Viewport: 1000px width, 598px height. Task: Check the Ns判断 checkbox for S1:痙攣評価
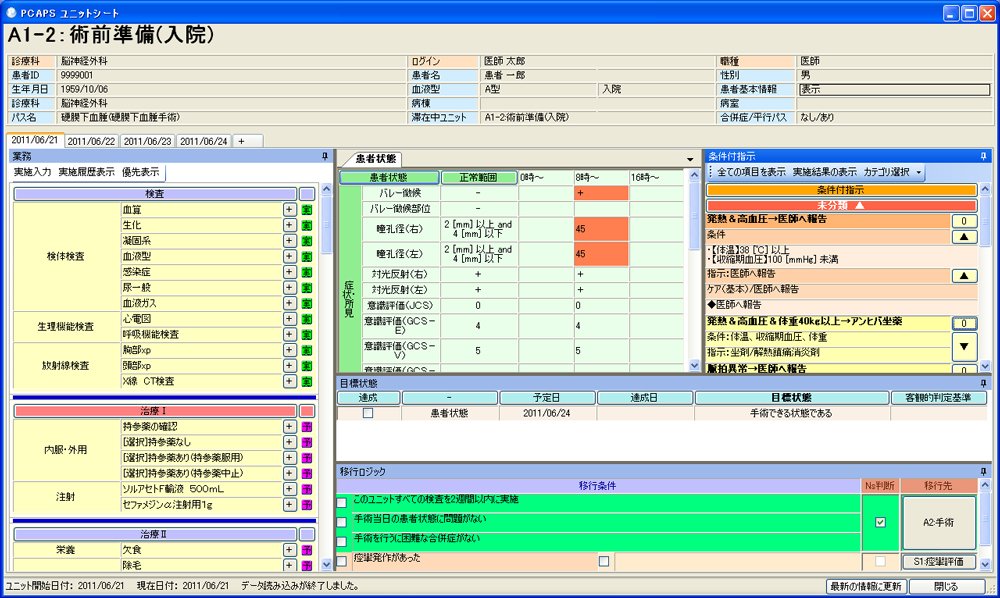point(880,561)
